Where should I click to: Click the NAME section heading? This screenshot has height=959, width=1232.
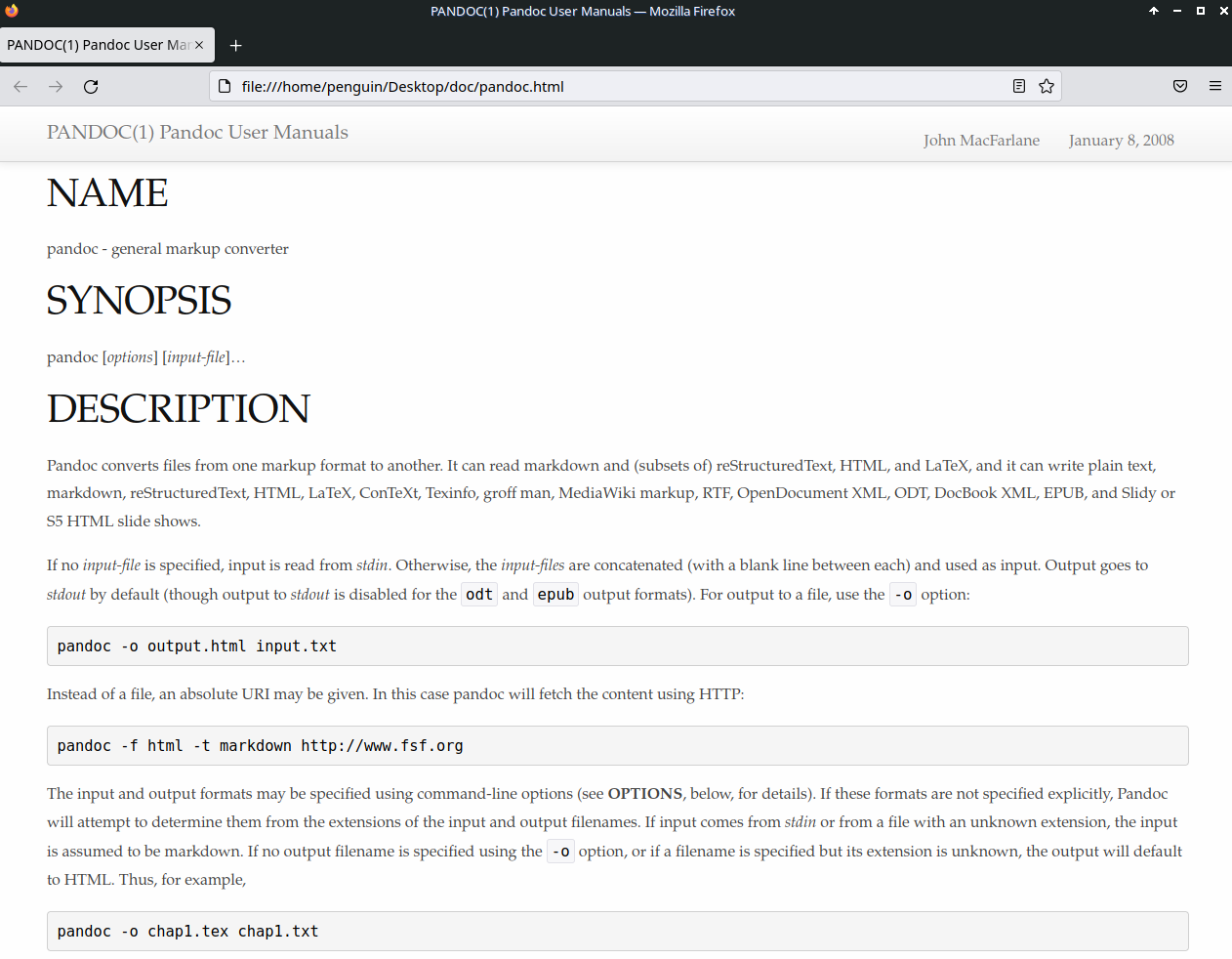pos(107,192)
